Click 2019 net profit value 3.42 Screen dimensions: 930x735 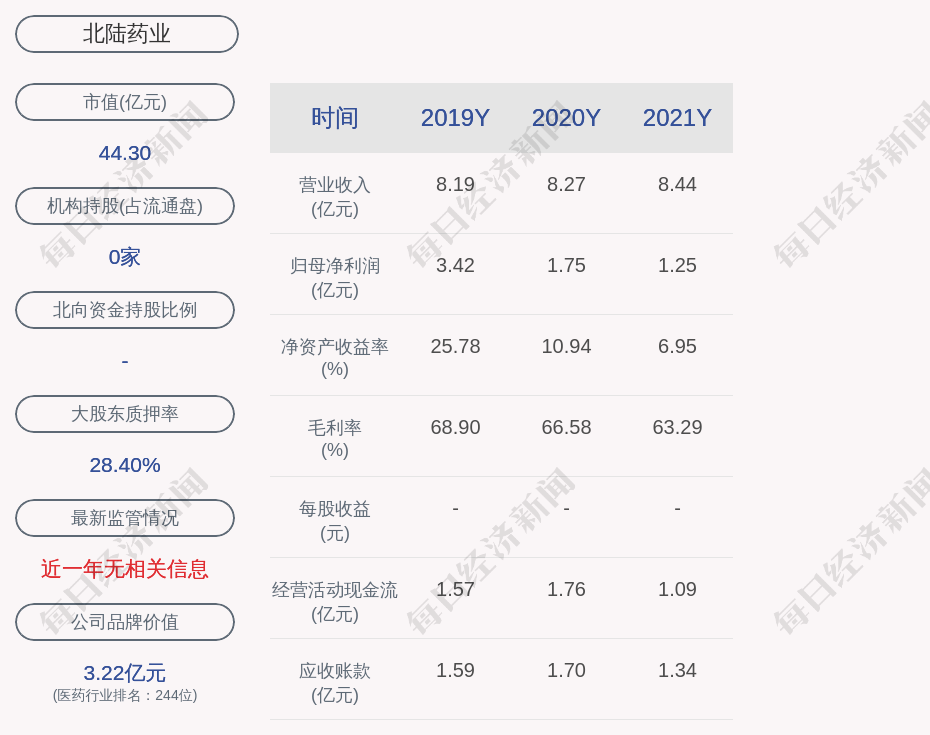(x=456, y=265)
